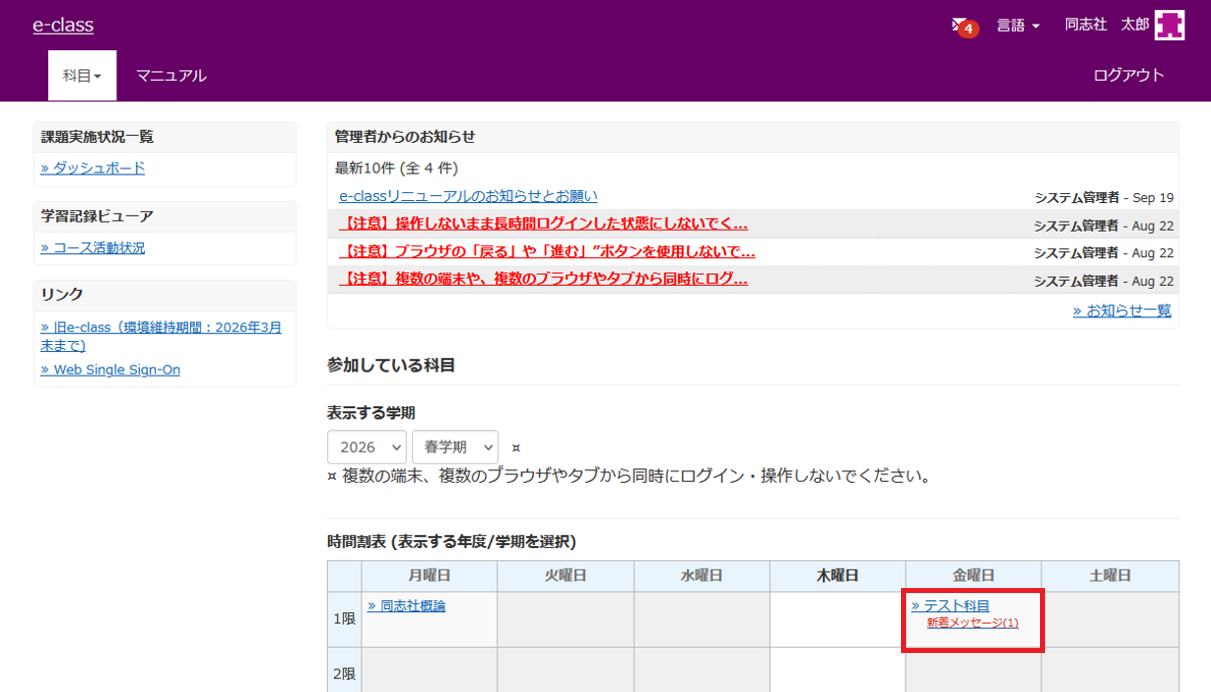Open the コース活動状況 link
The width and height of the screenshot is (1211, 692).
tap(93, 247)
